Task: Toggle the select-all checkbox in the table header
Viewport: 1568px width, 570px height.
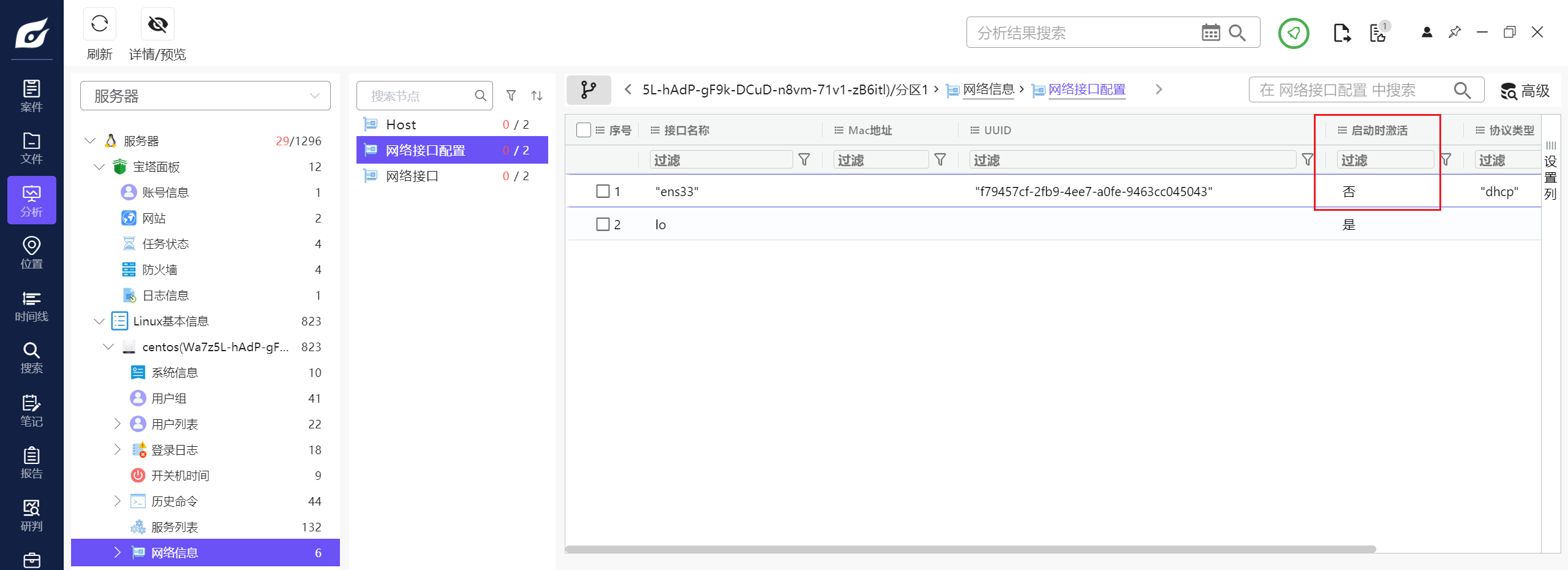Action: coord(583,130)
